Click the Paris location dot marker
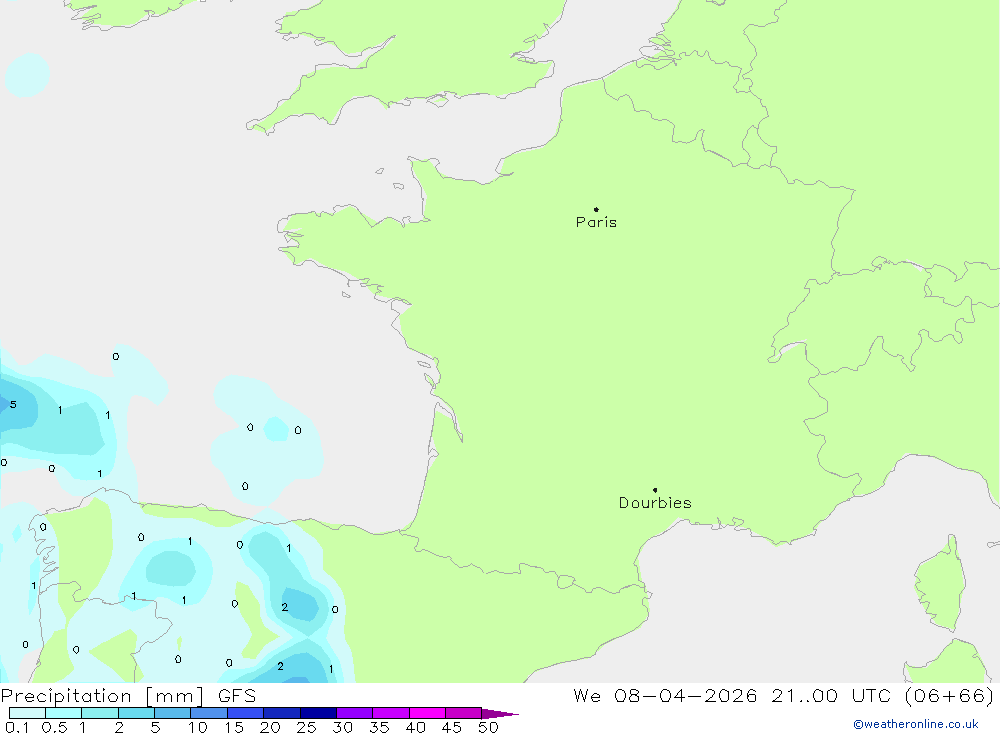 (x=596, y=209)
